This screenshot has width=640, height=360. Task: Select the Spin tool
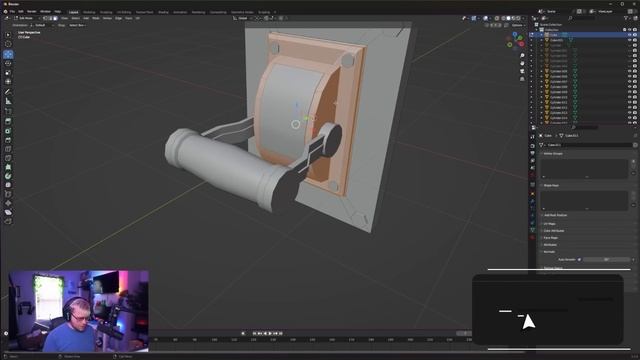[8, 176]
